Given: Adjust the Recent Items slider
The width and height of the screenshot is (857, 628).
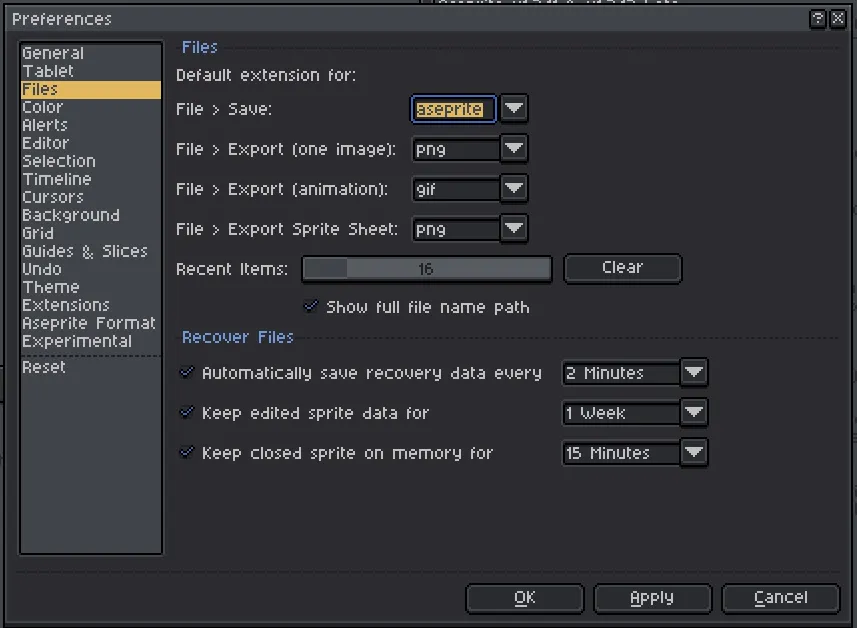Looking at the screenshot, I should (x=426, y=269).
